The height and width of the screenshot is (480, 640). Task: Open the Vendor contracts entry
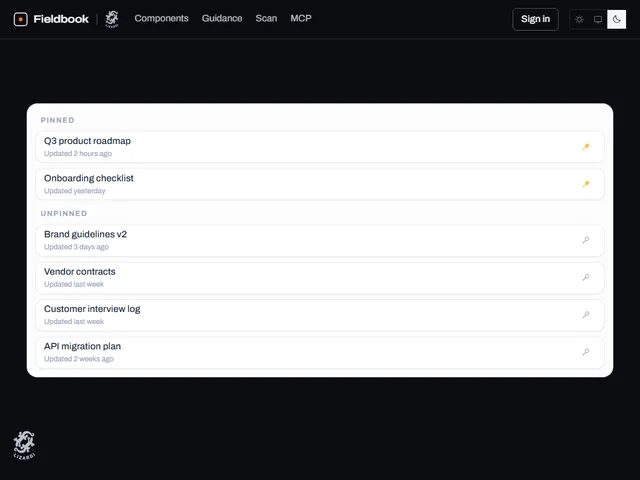coord(320,278)
